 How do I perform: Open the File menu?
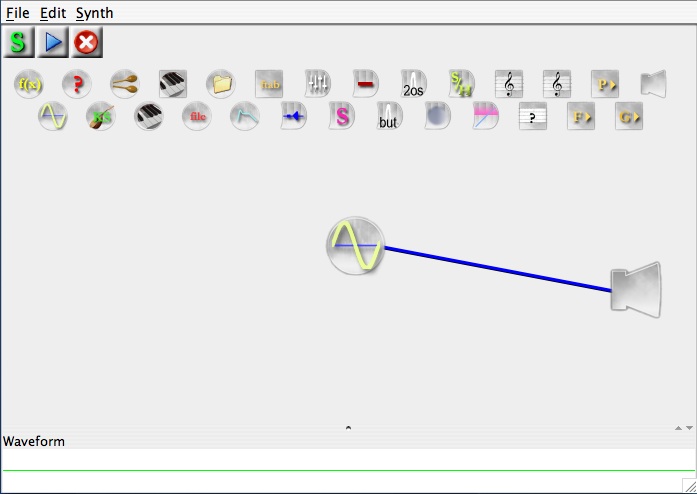coord(17,13)
